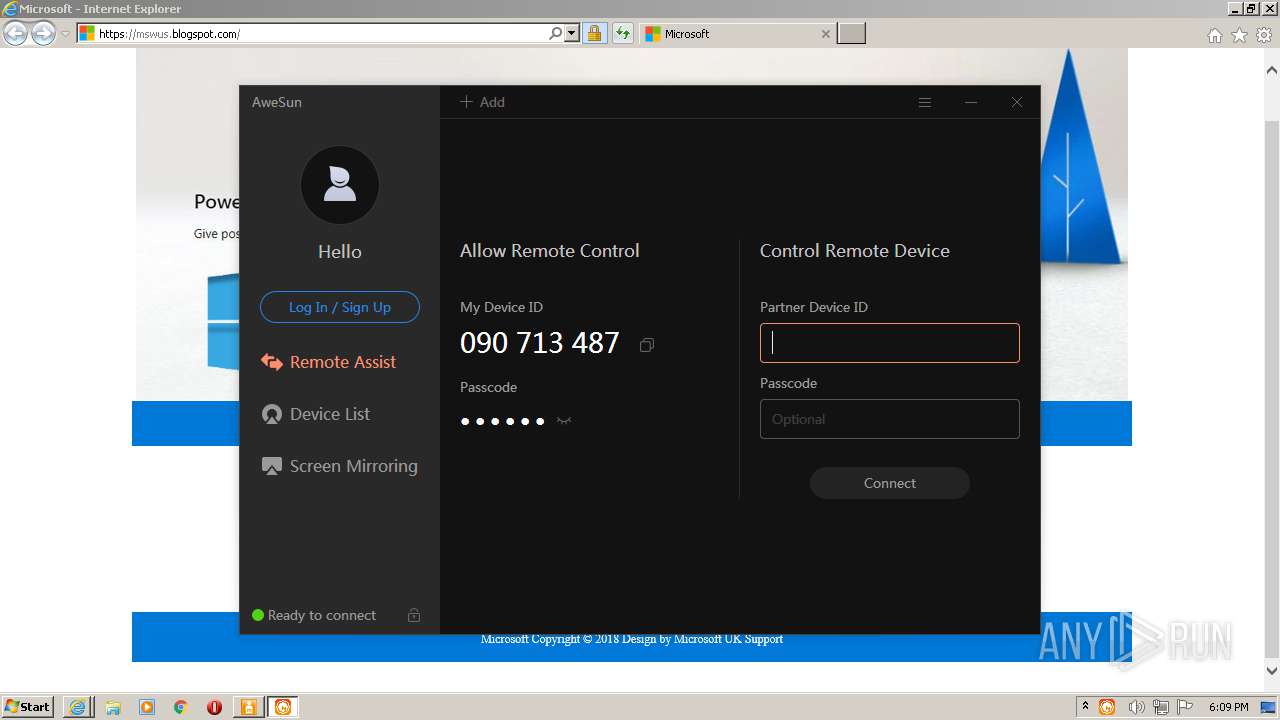Click the Add button in the AweSun title bar
Screen dimensions: 1280x720
(482, 102)
